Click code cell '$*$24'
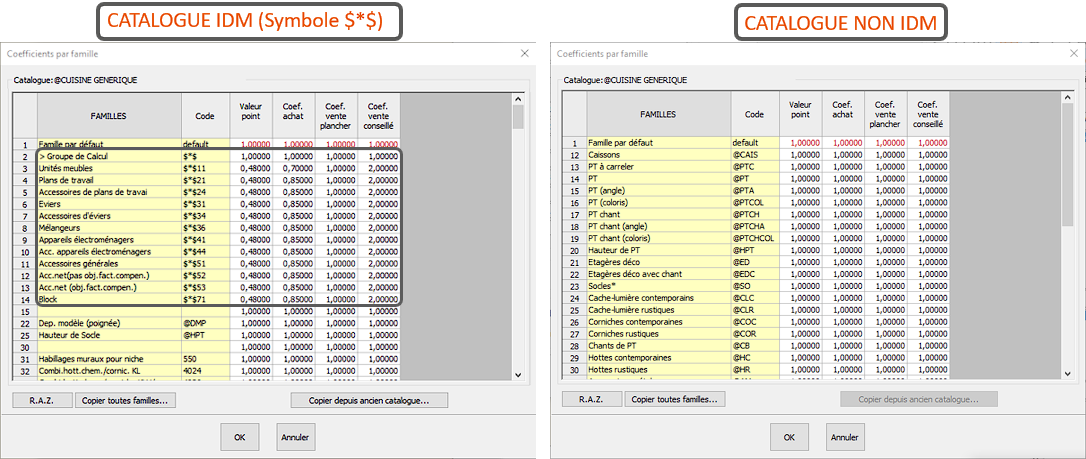 (x=206, y=192)
